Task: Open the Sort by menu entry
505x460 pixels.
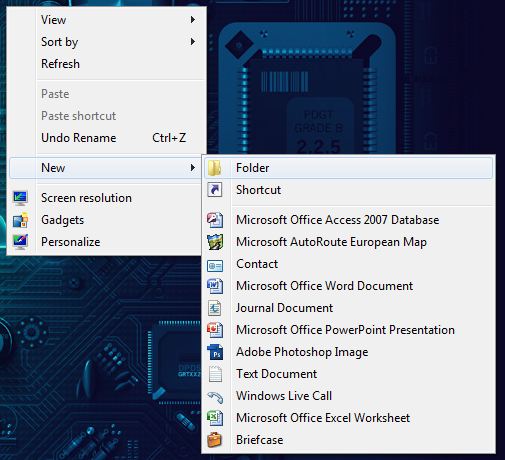Action: 106,42
